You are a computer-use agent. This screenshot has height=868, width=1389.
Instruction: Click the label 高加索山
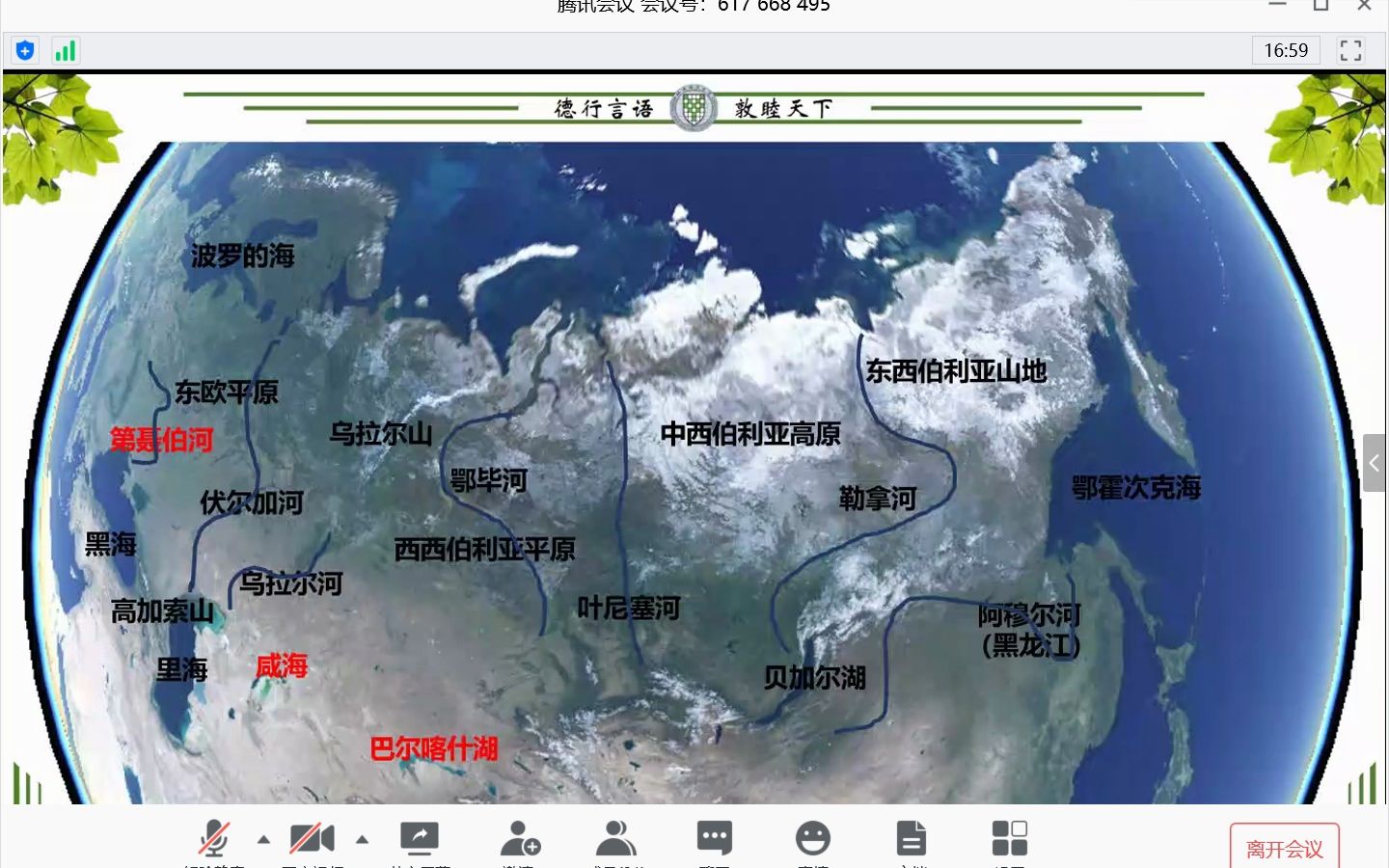click(162, 611)
